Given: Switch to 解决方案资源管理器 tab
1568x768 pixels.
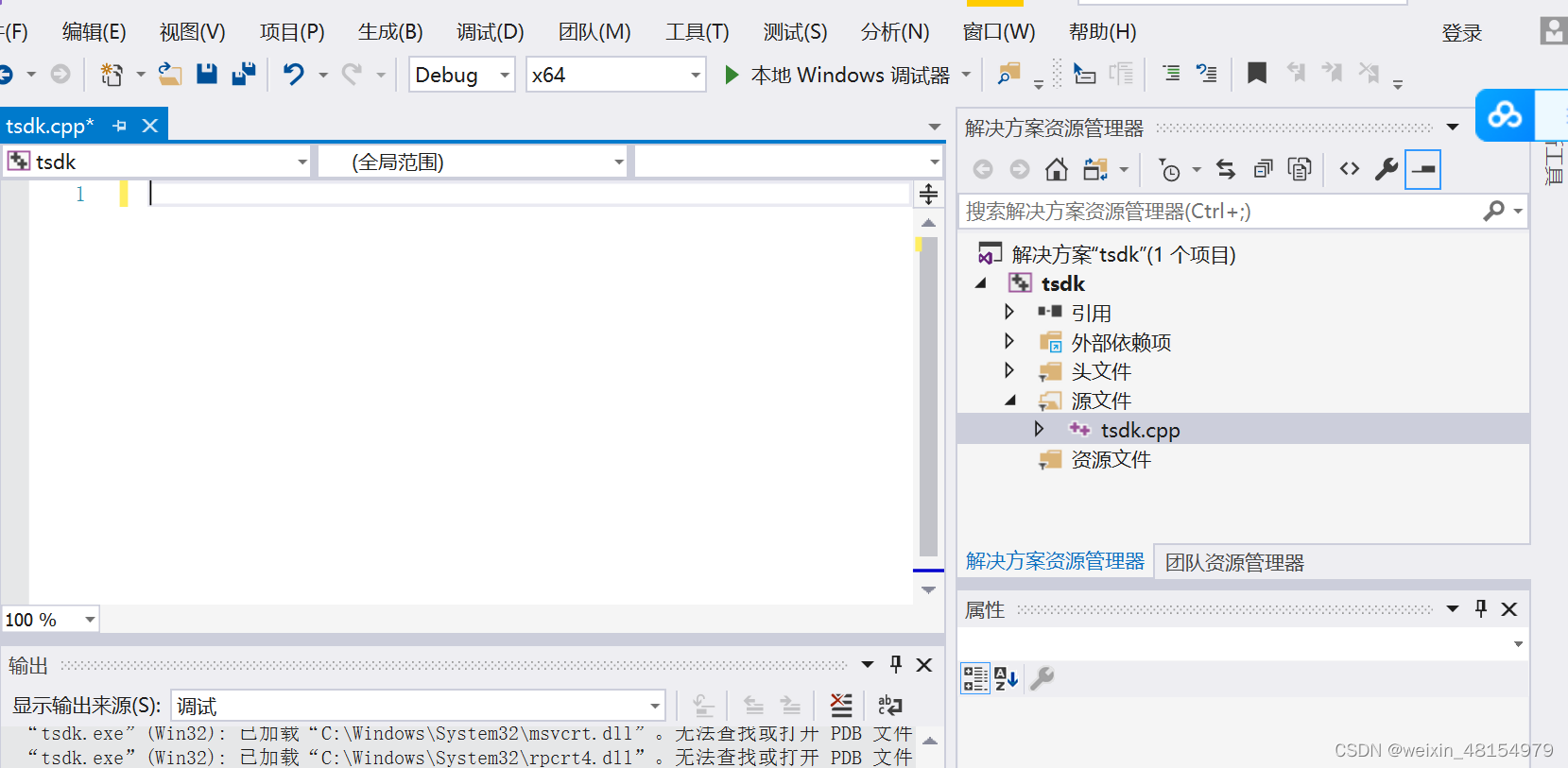Looking at the screenshot, I should [x=1055, y=561].
